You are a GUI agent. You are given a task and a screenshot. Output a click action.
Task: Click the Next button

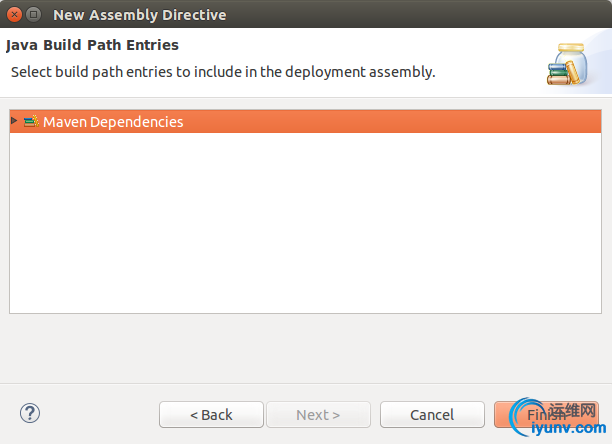point(318,414)
